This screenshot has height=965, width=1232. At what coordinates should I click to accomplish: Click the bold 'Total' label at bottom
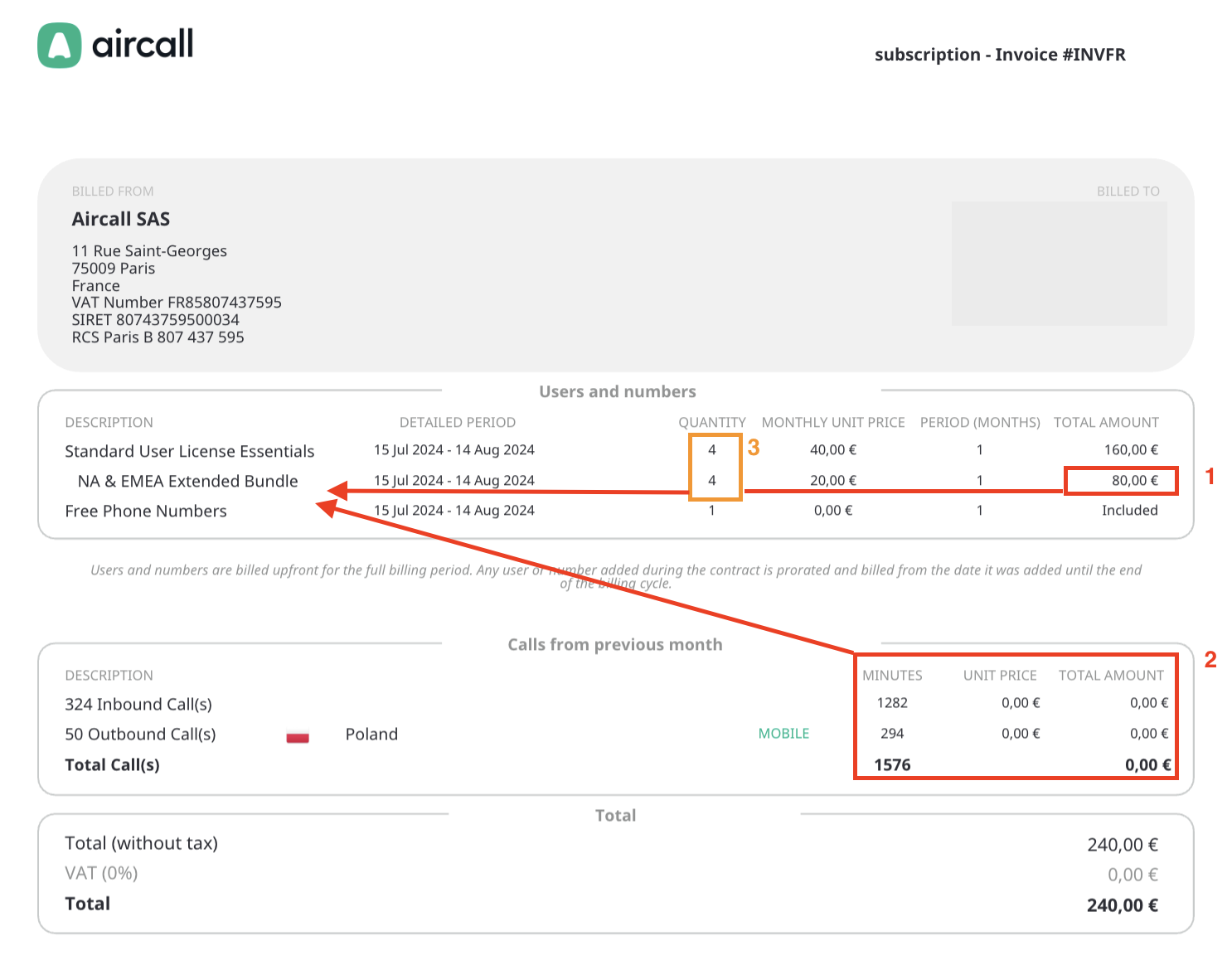88,904
